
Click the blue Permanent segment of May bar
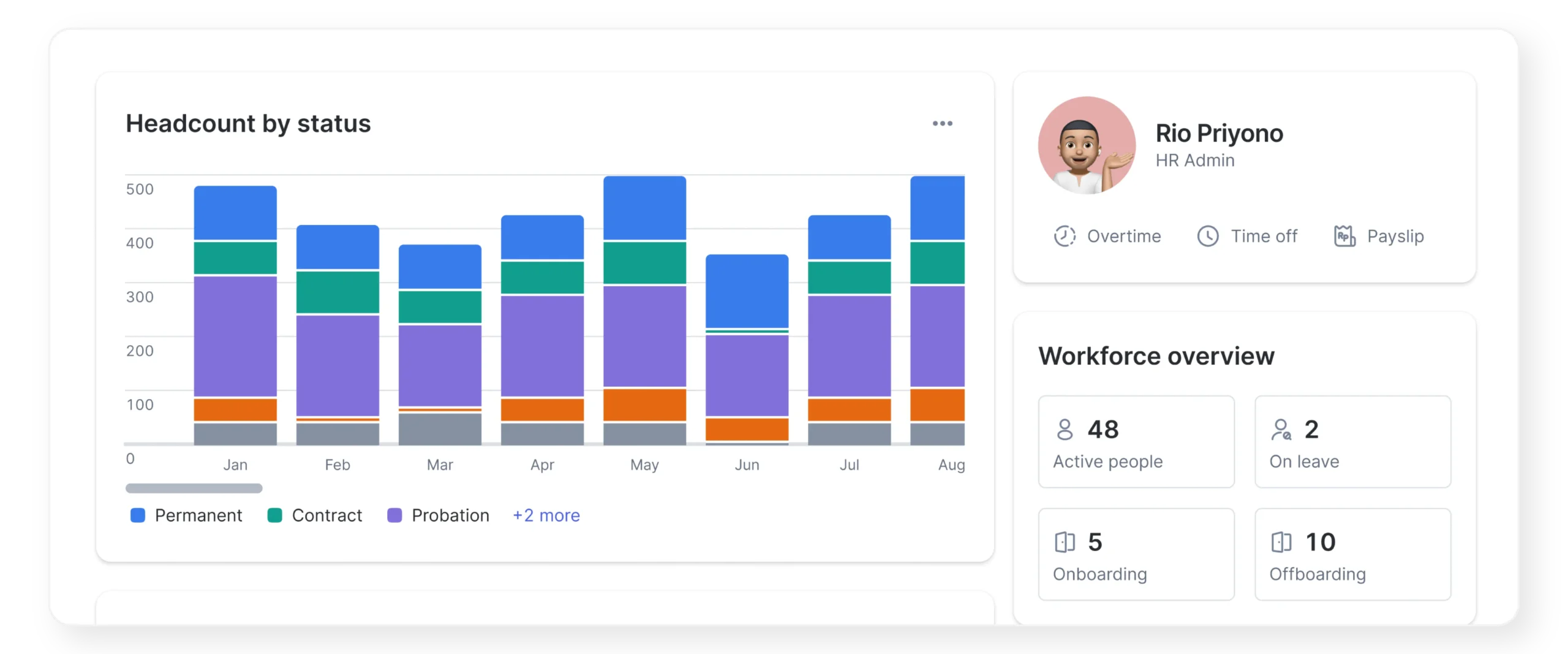pos(644,208)
